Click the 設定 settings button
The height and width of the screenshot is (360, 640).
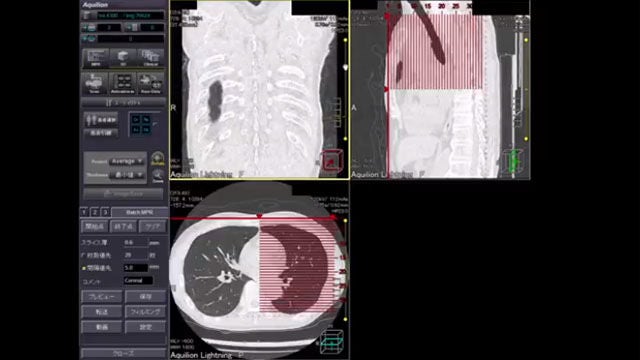click(146, 327)
